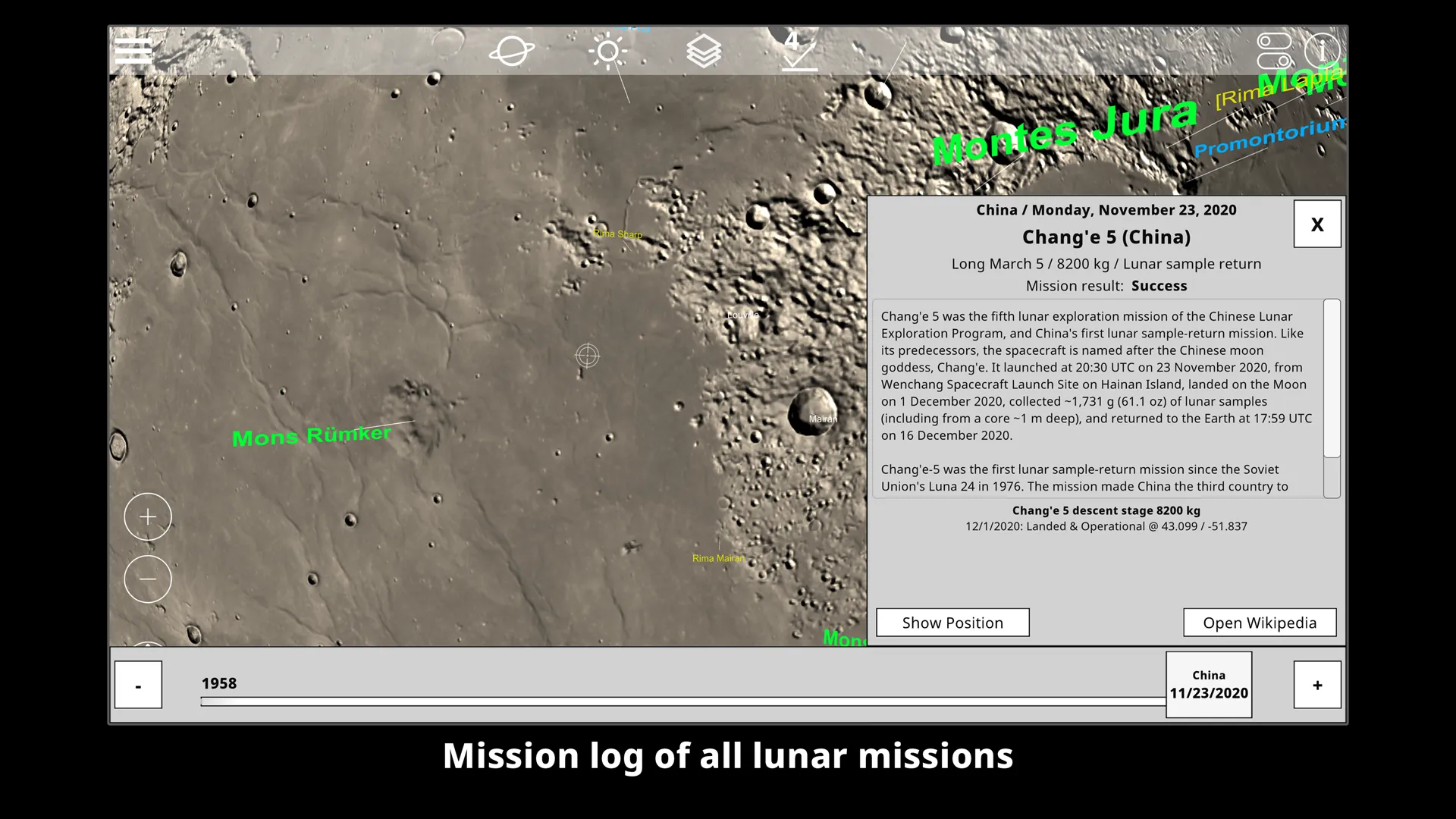
Task: Click the planet/solar system icon
Action: pyautogui.click(x=511, y=51)
